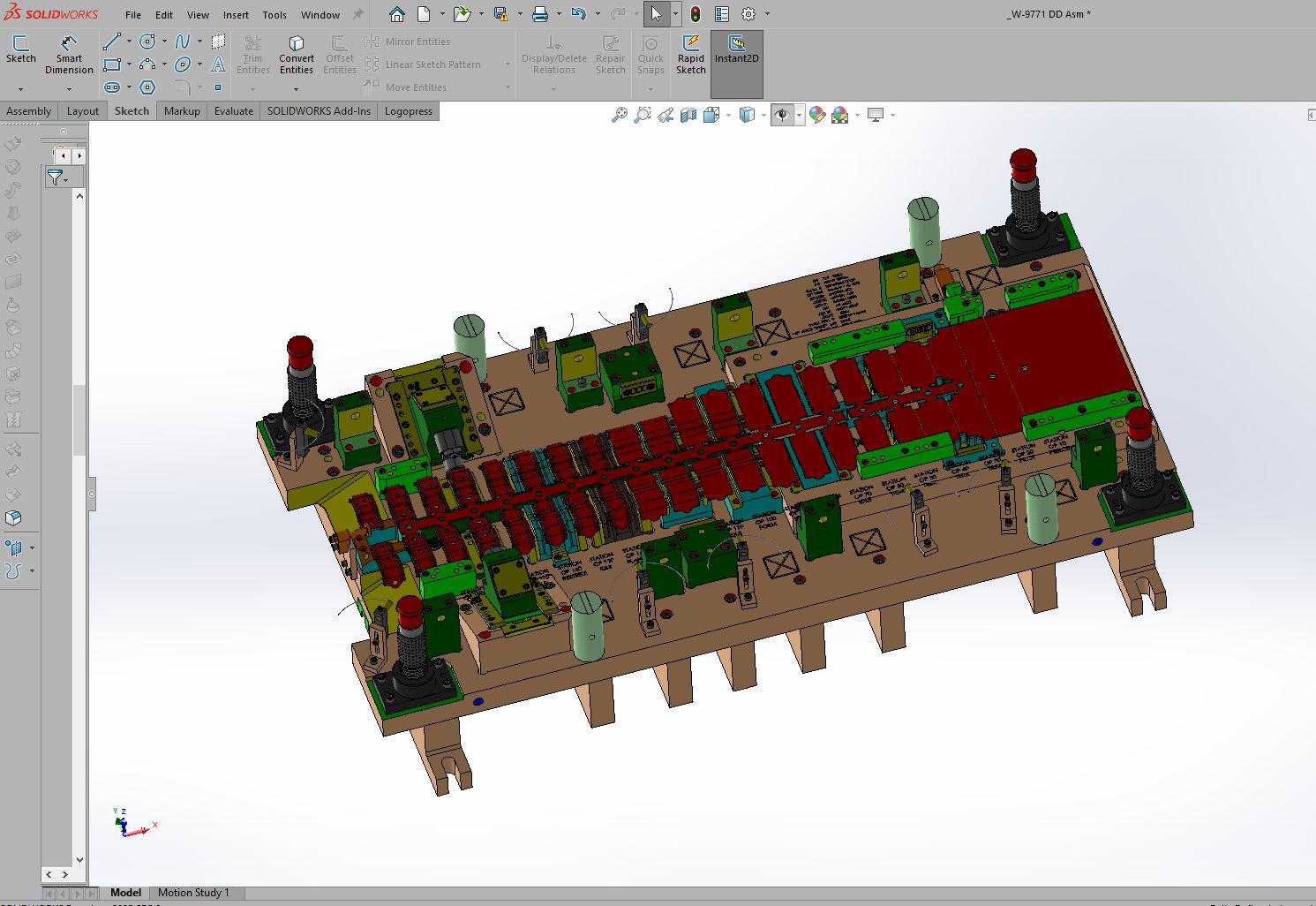Switch to the Assembly tab
Image resolution: width=1316 pixels, height=906 pixels.
point(29,111)
